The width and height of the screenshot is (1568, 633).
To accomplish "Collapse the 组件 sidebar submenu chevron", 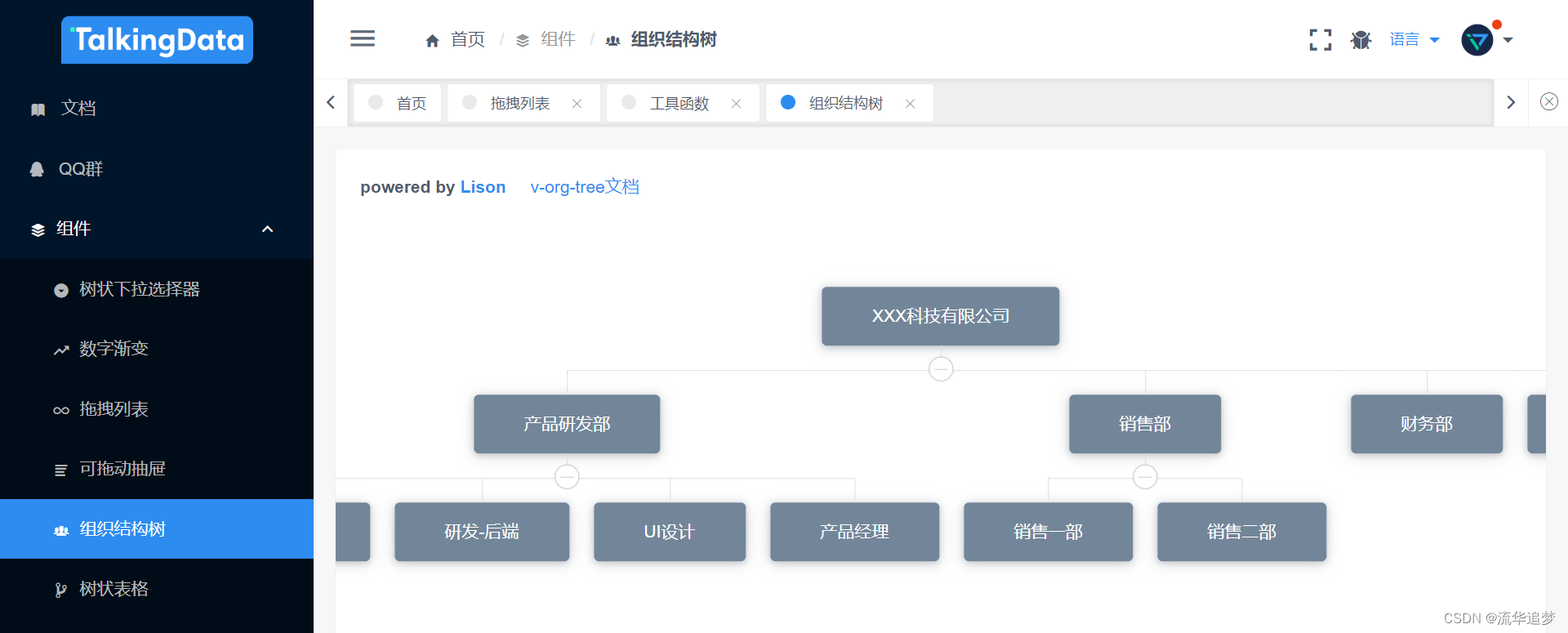I will coord(267,230).
